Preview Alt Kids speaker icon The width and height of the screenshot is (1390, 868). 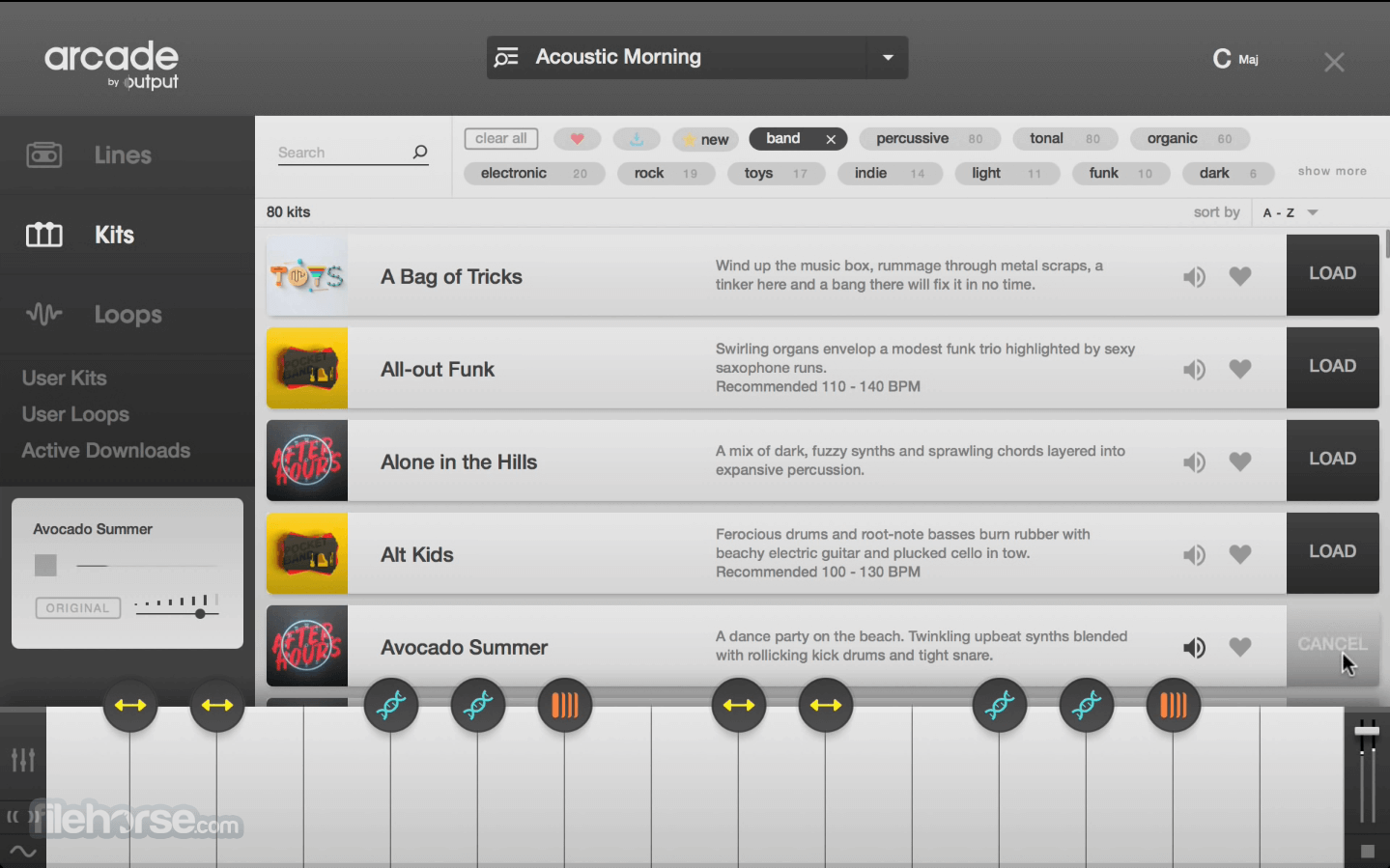pyautogui.click(x=1194, y=555)
